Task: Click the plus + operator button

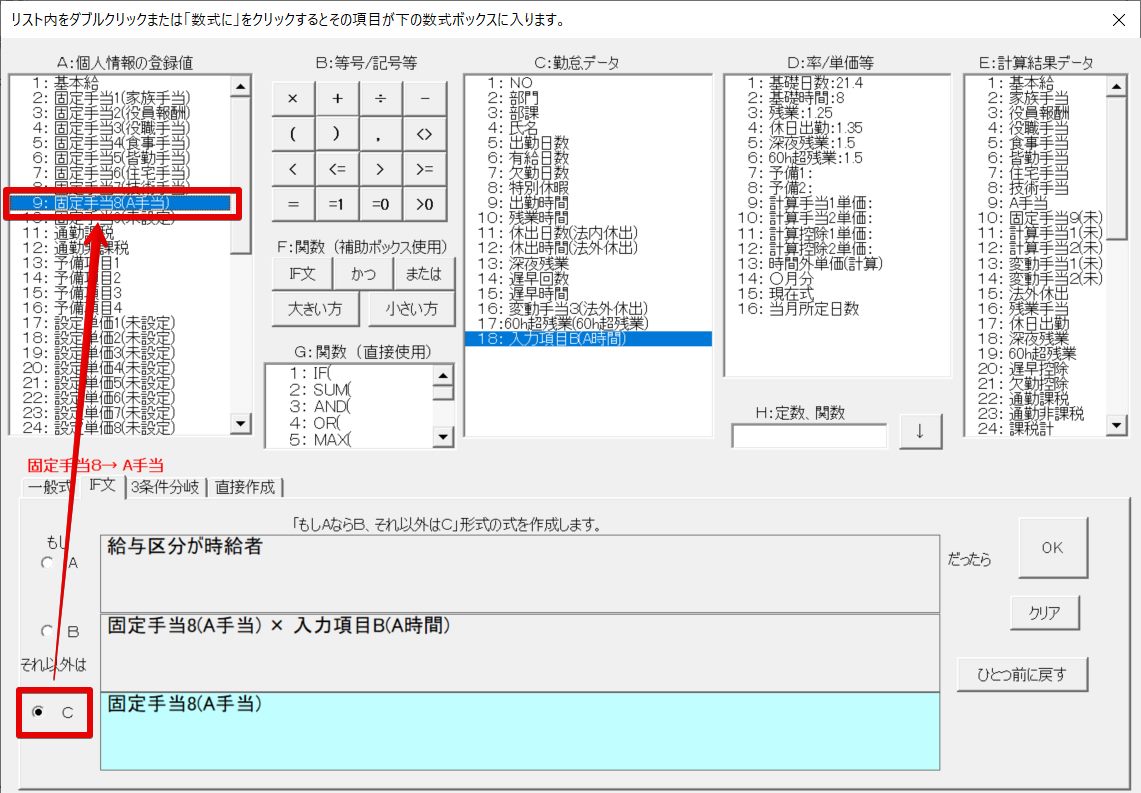Action: 337,98
